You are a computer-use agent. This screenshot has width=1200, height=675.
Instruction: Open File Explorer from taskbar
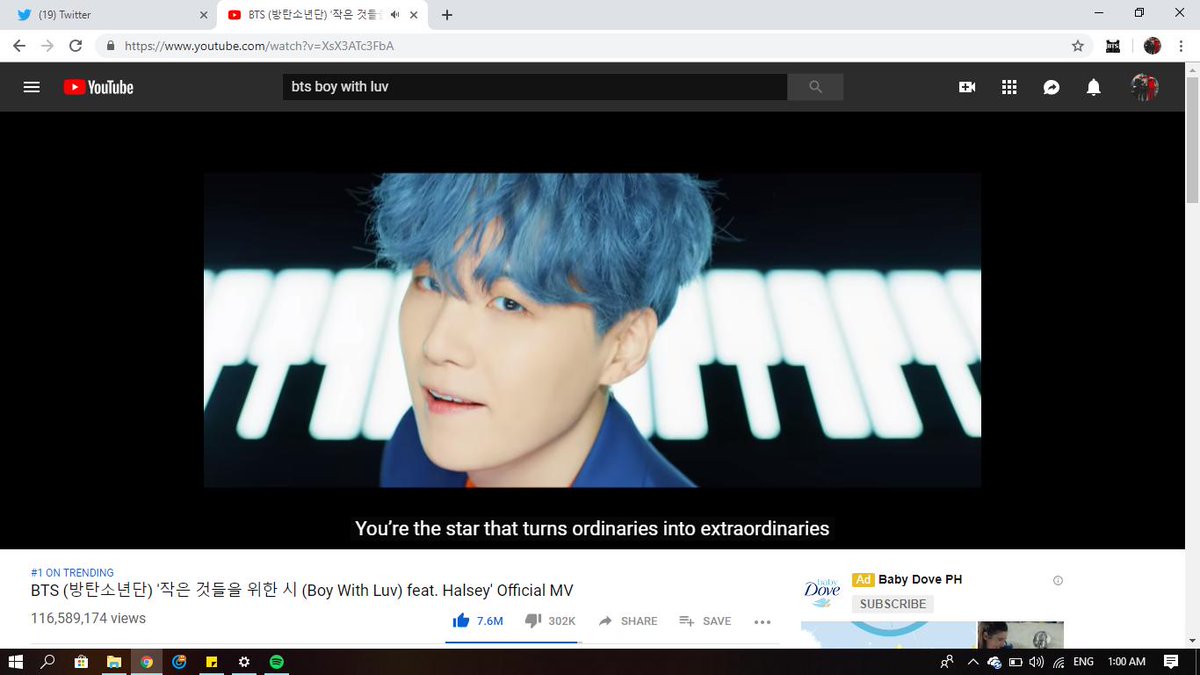pos(114,661)
